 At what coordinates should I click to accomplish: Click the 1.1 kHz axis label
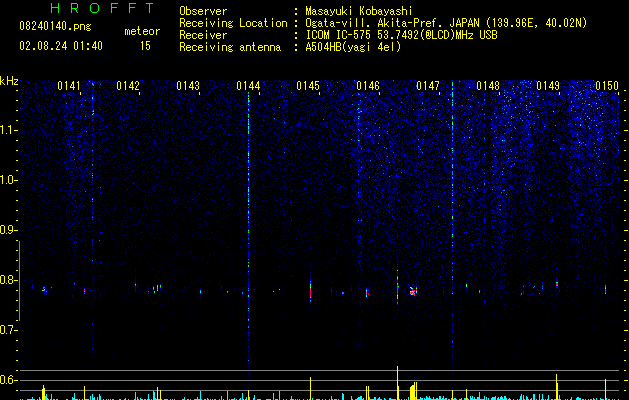coord(8,130)
